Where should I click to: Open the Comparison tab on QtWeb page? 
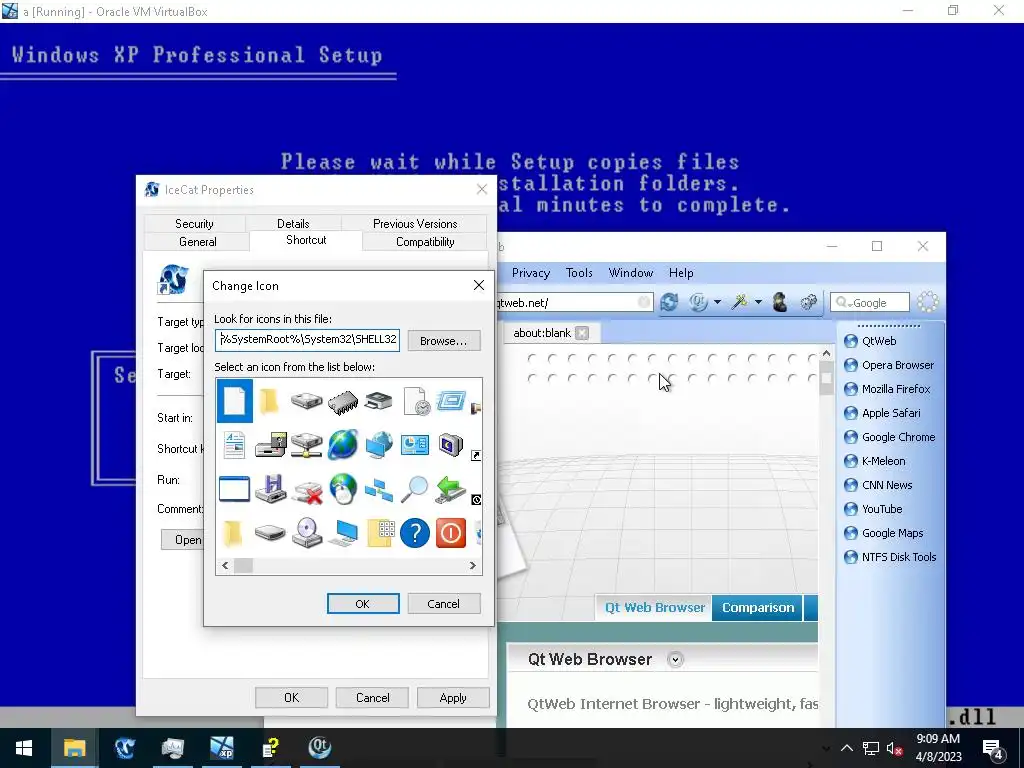click(758, 608)
